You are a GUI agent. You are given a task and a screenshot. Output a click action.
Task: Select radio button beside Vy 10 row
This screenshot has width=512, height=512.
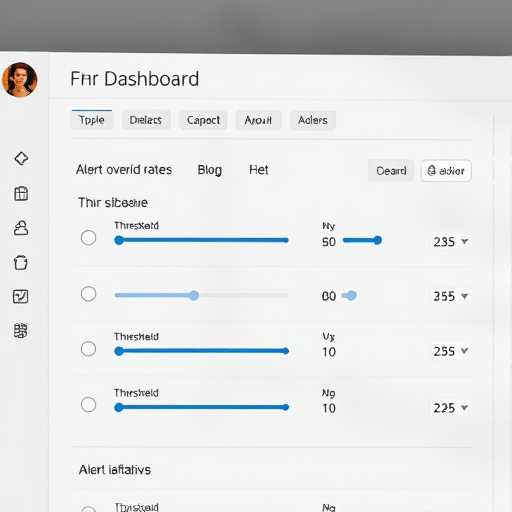[x=88, y=349]
